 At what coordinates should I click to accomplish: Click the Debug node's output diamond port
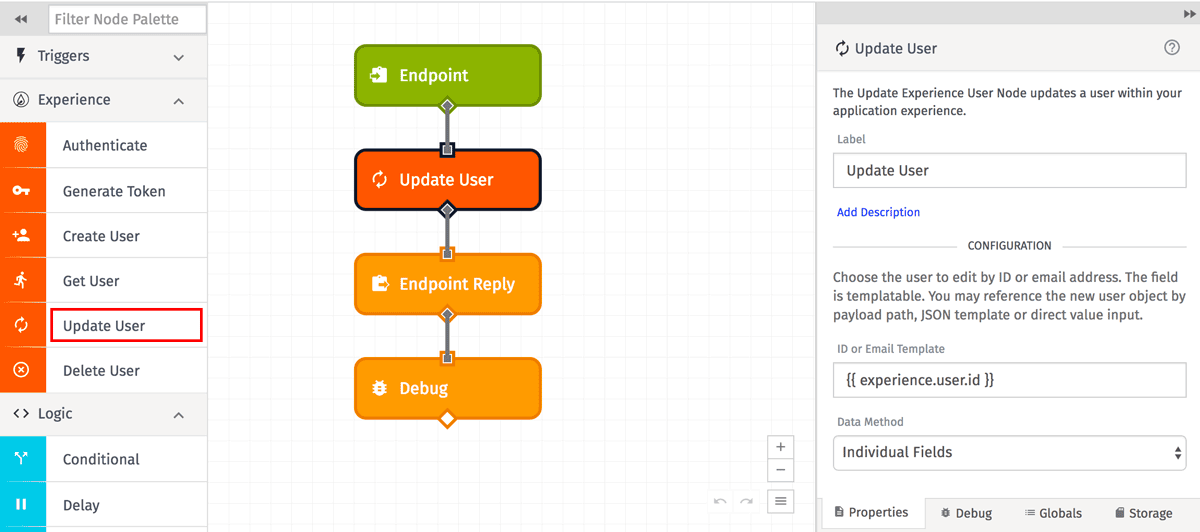[448, 418]
